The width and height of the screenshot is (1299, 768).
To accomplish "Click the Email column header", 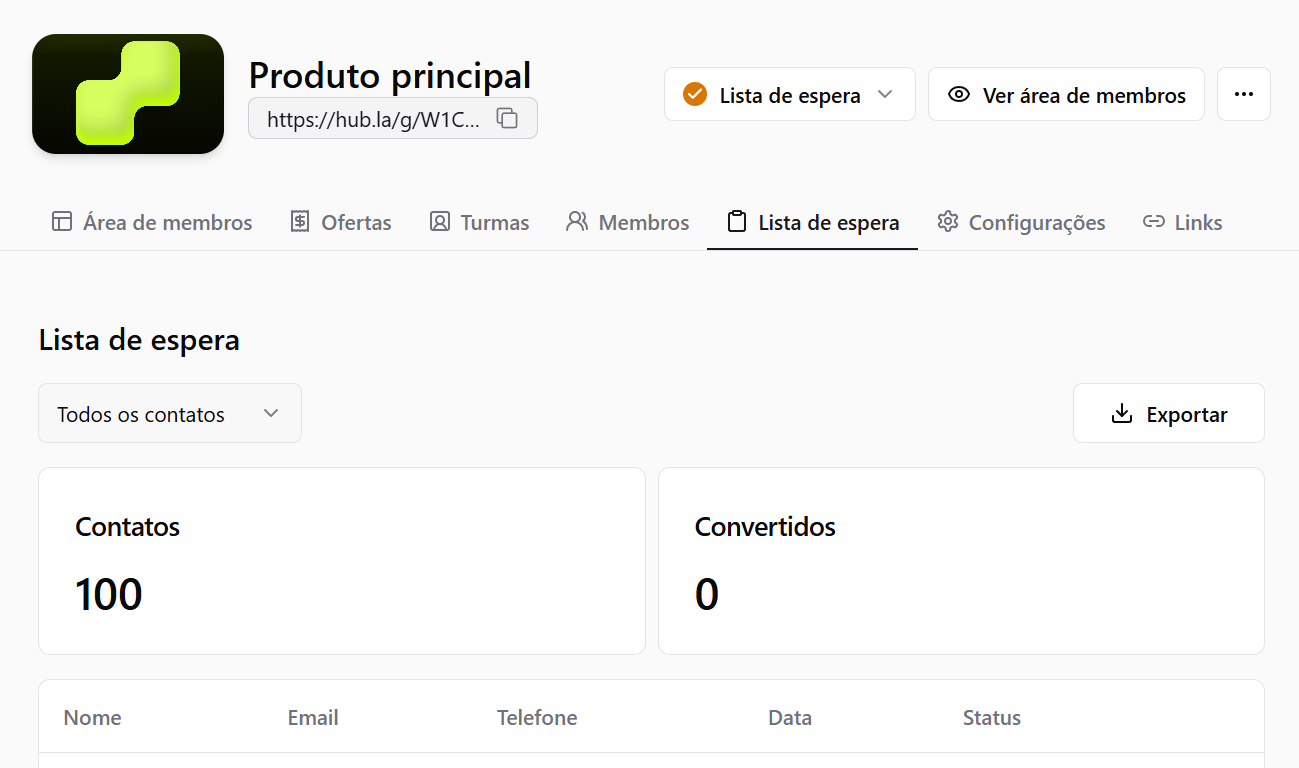I will pyautogui.click(x=313, y=718).
